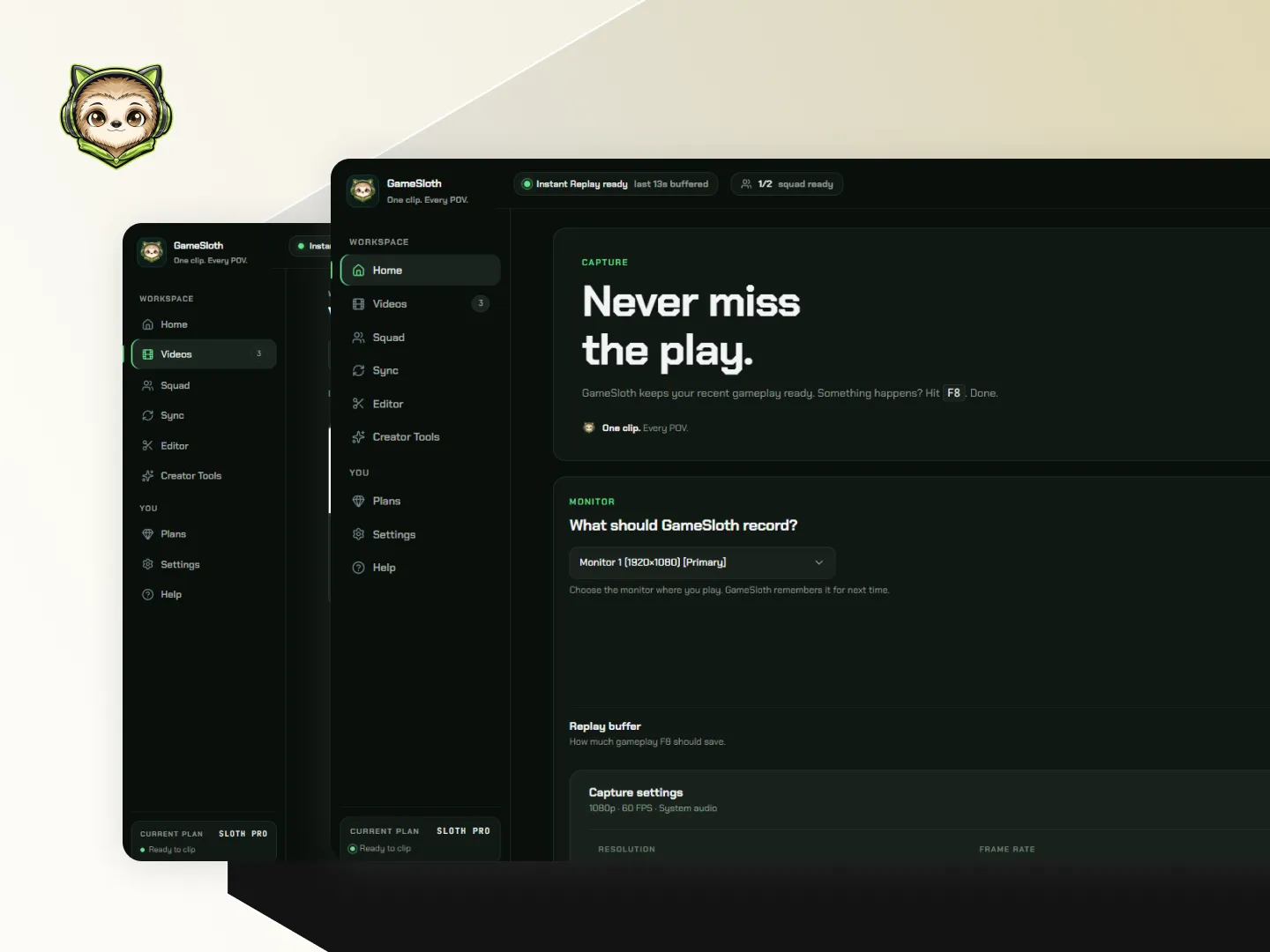Open the Editor scissors icon in the front window

pos(358,404)
